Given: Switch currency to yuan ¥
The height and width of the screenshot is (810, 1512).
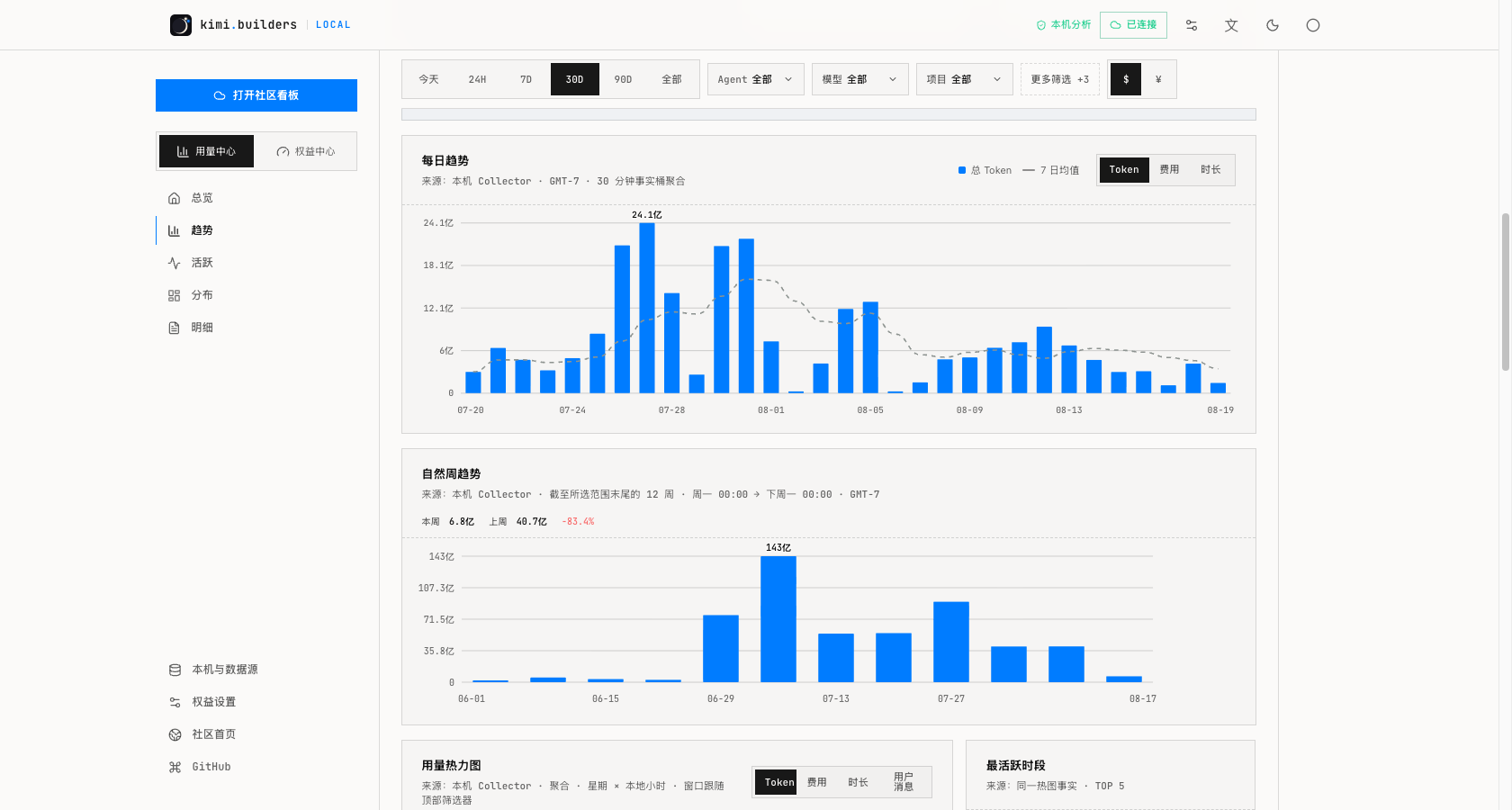Looking at the screenshot, I should [x=1158, y=79].
